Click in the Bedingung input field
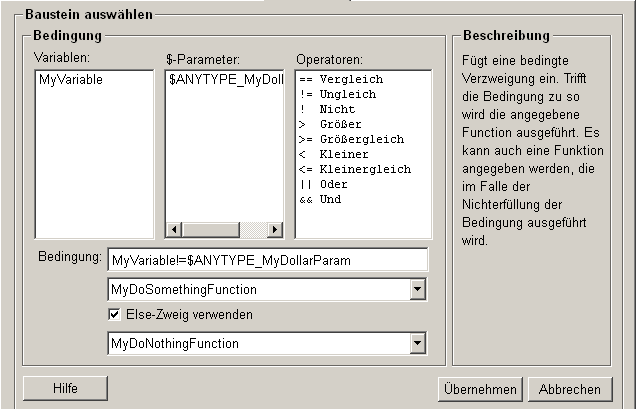 267,260
